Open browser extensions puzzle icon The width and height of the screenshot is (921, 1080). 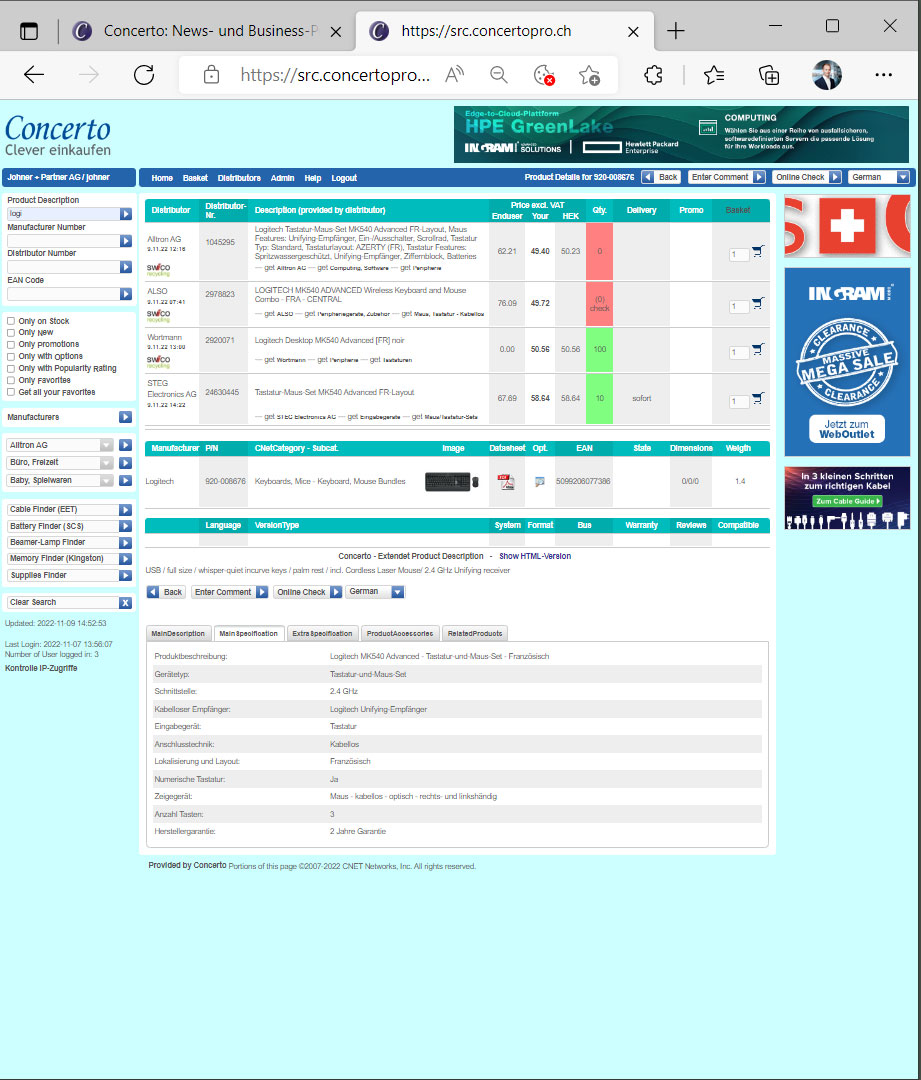tap(653, 75)
